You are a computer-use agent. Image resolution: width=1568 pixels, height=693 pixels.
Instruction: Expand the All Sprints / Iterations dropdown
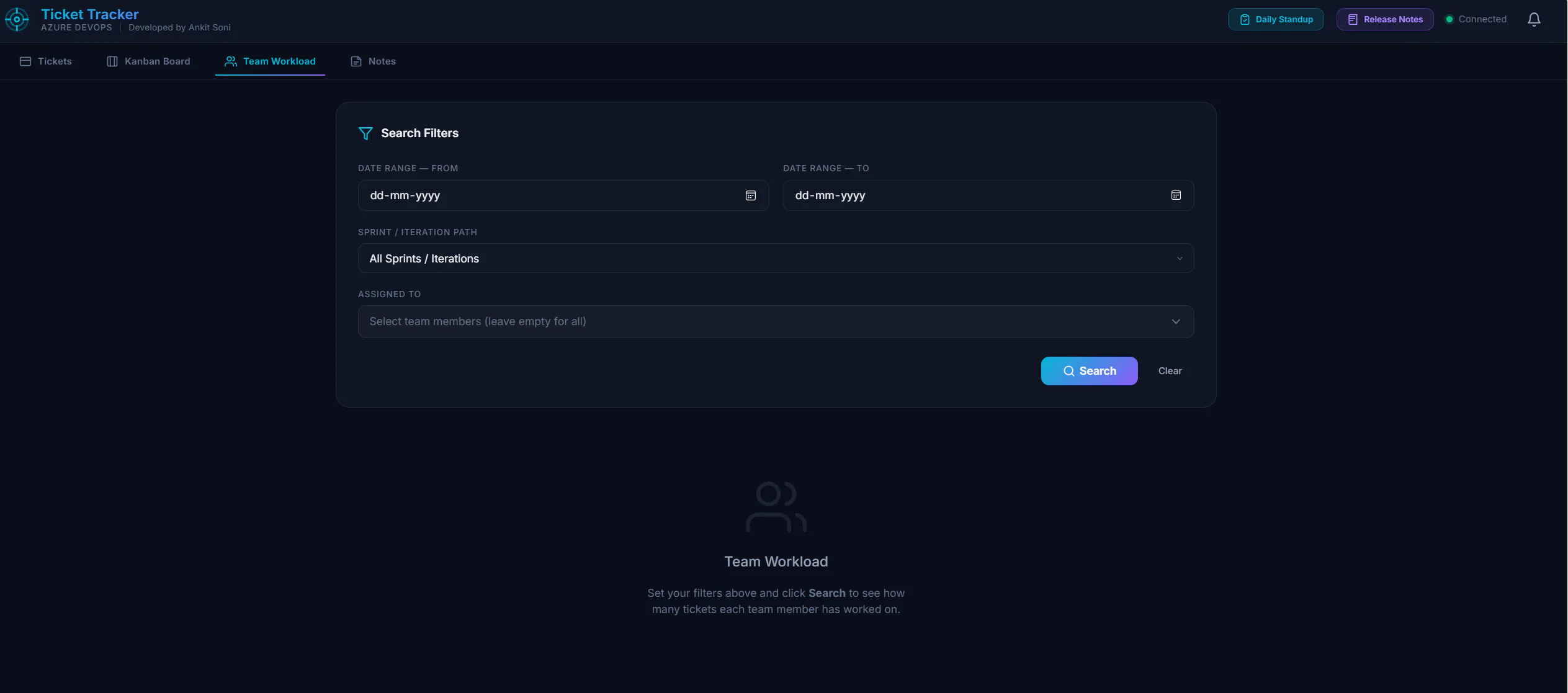point(776,258)
